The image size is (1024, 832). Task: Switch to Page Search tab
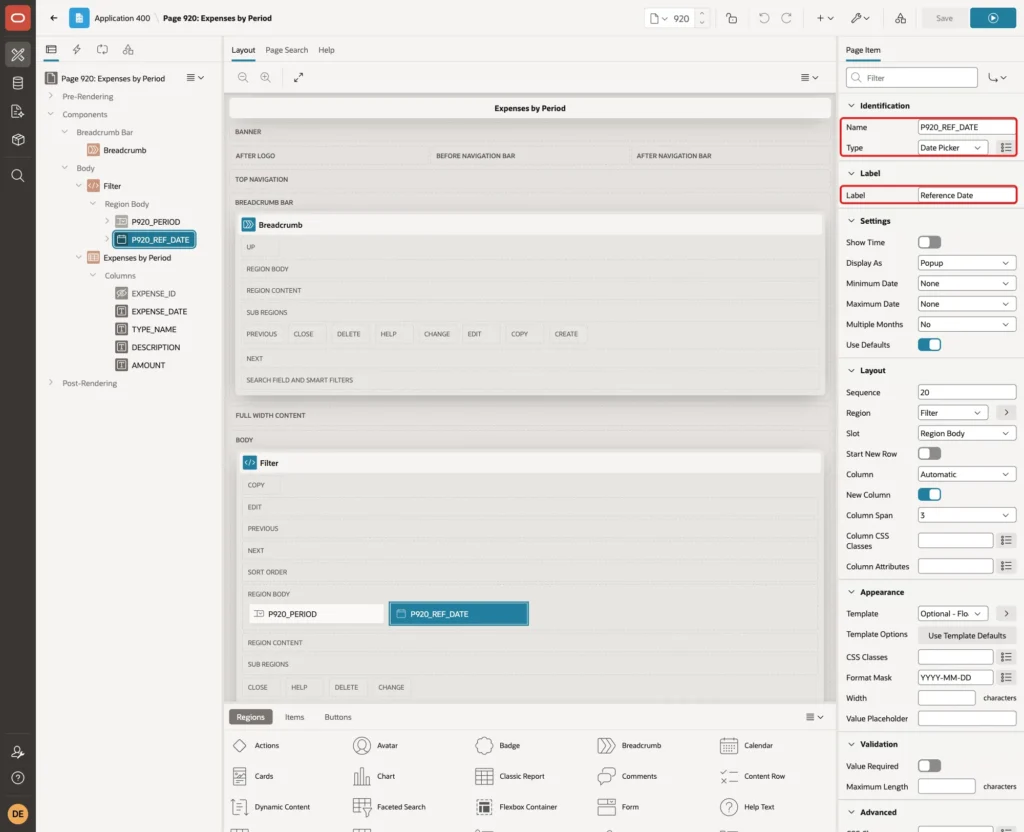(286, 50)
